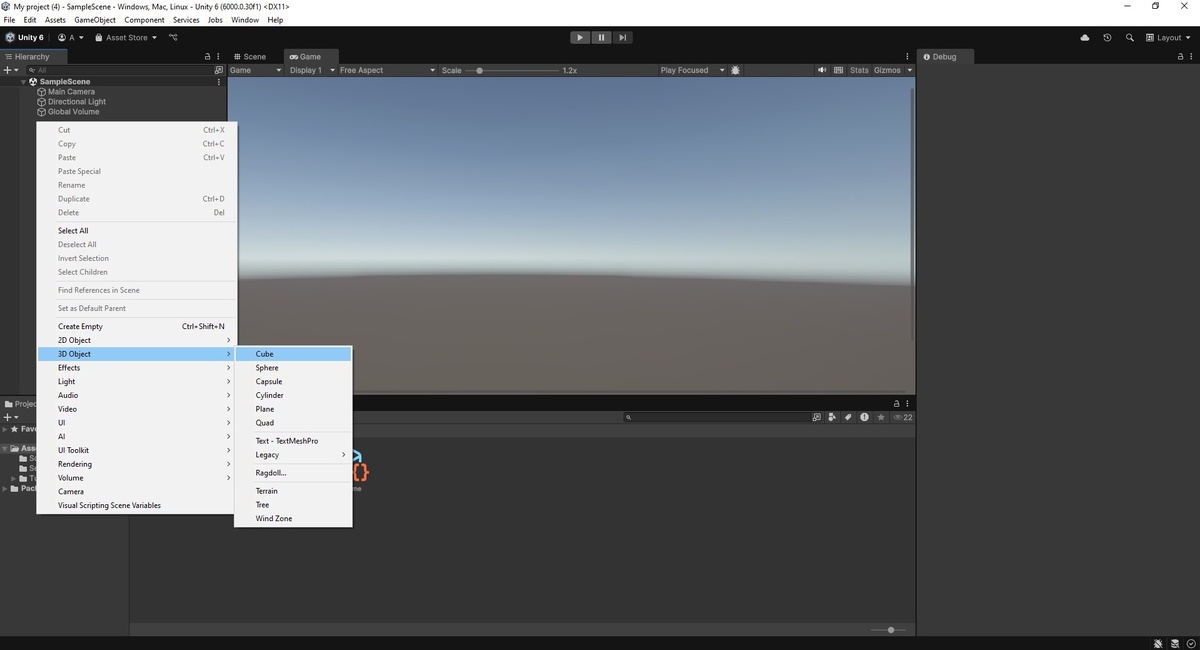This screenshot has width=1200, height=650.
Task: Click the Play button
Action: pos(580,37)
